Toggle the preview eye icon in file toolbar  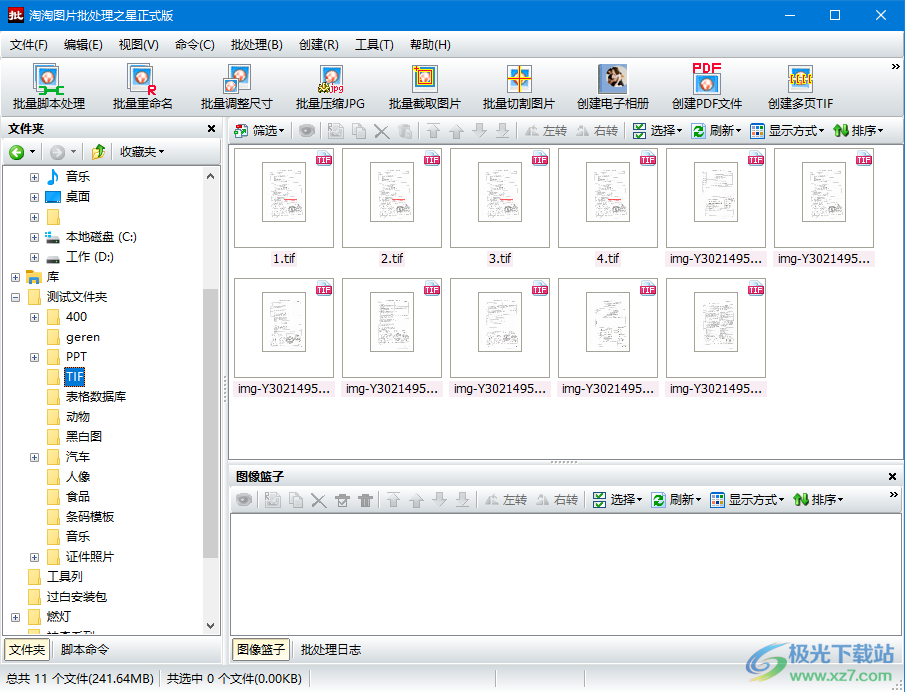click(307, 131)
